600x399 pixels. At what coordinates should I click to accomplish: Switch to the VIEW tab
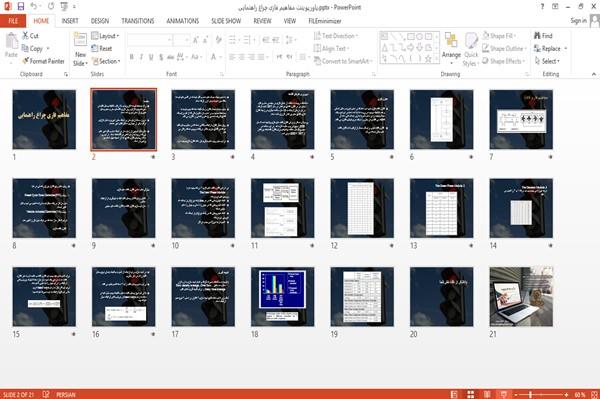pos(290,21)
